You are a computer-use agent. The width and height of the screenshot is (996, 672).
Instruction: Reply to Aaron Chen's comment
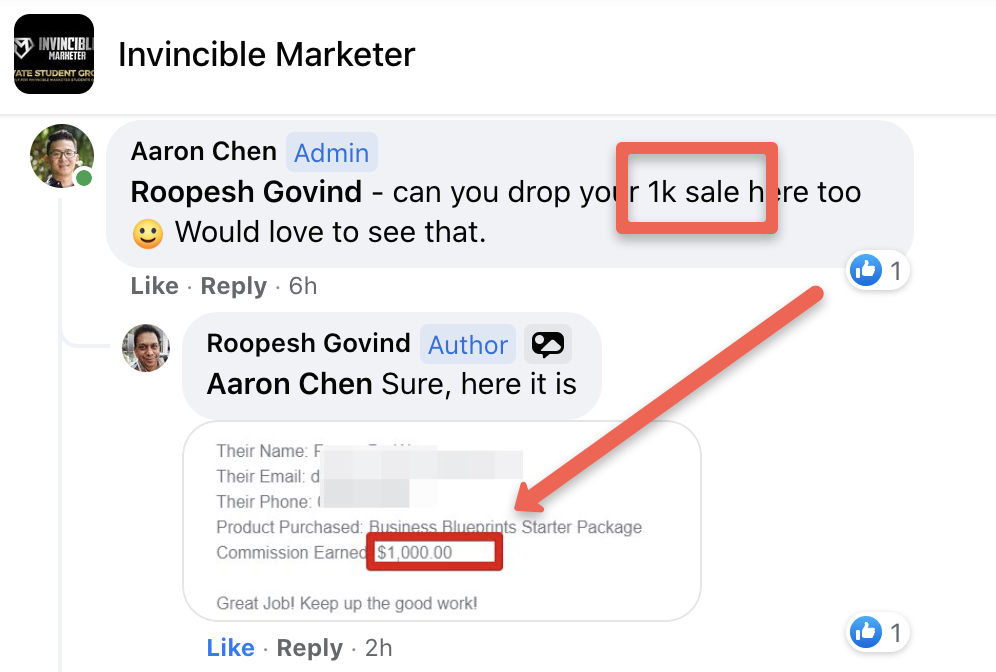coord(234,286)
